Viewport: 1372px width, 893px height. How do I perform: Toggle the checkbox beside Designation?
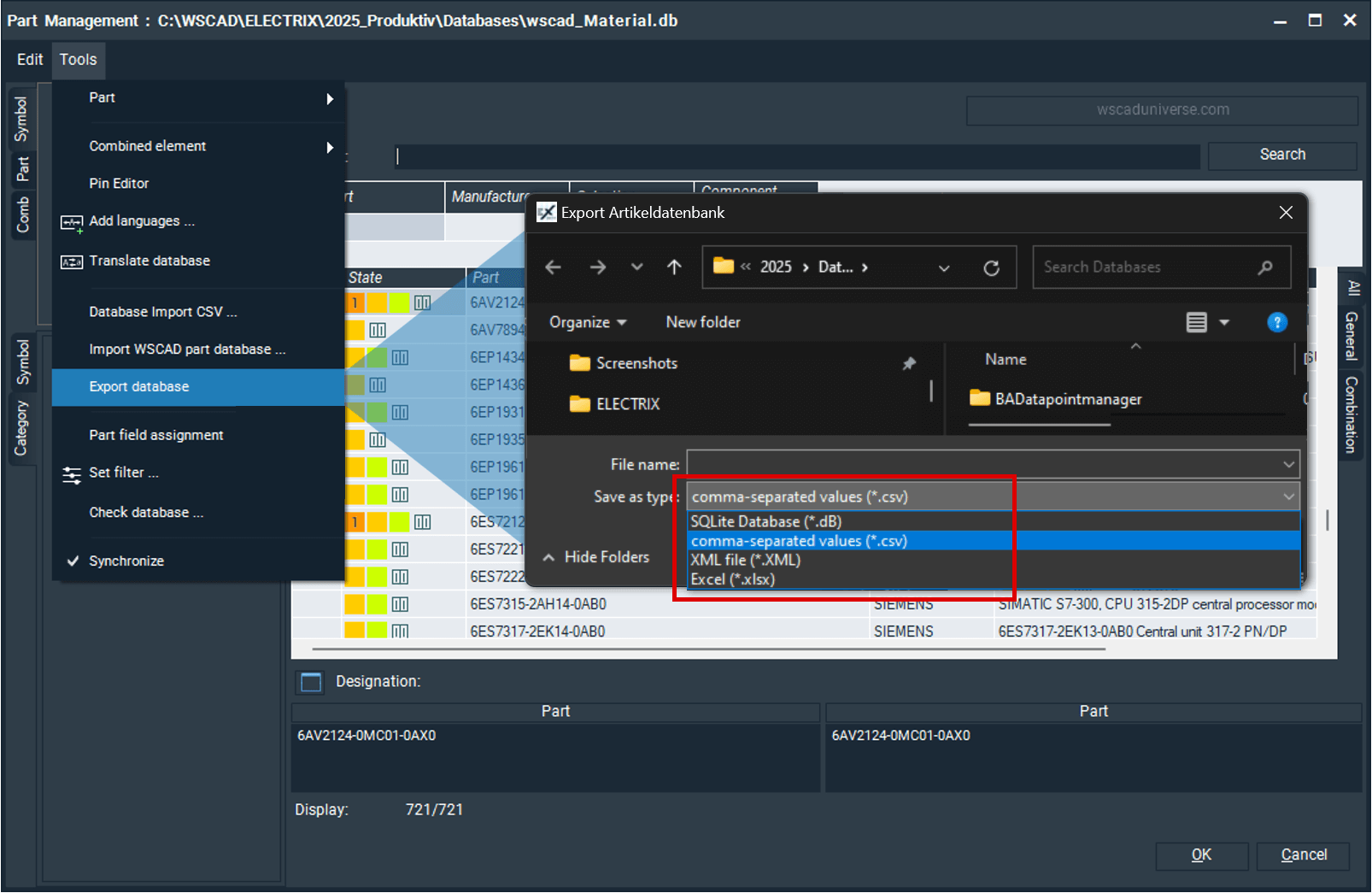click(311, 682)
